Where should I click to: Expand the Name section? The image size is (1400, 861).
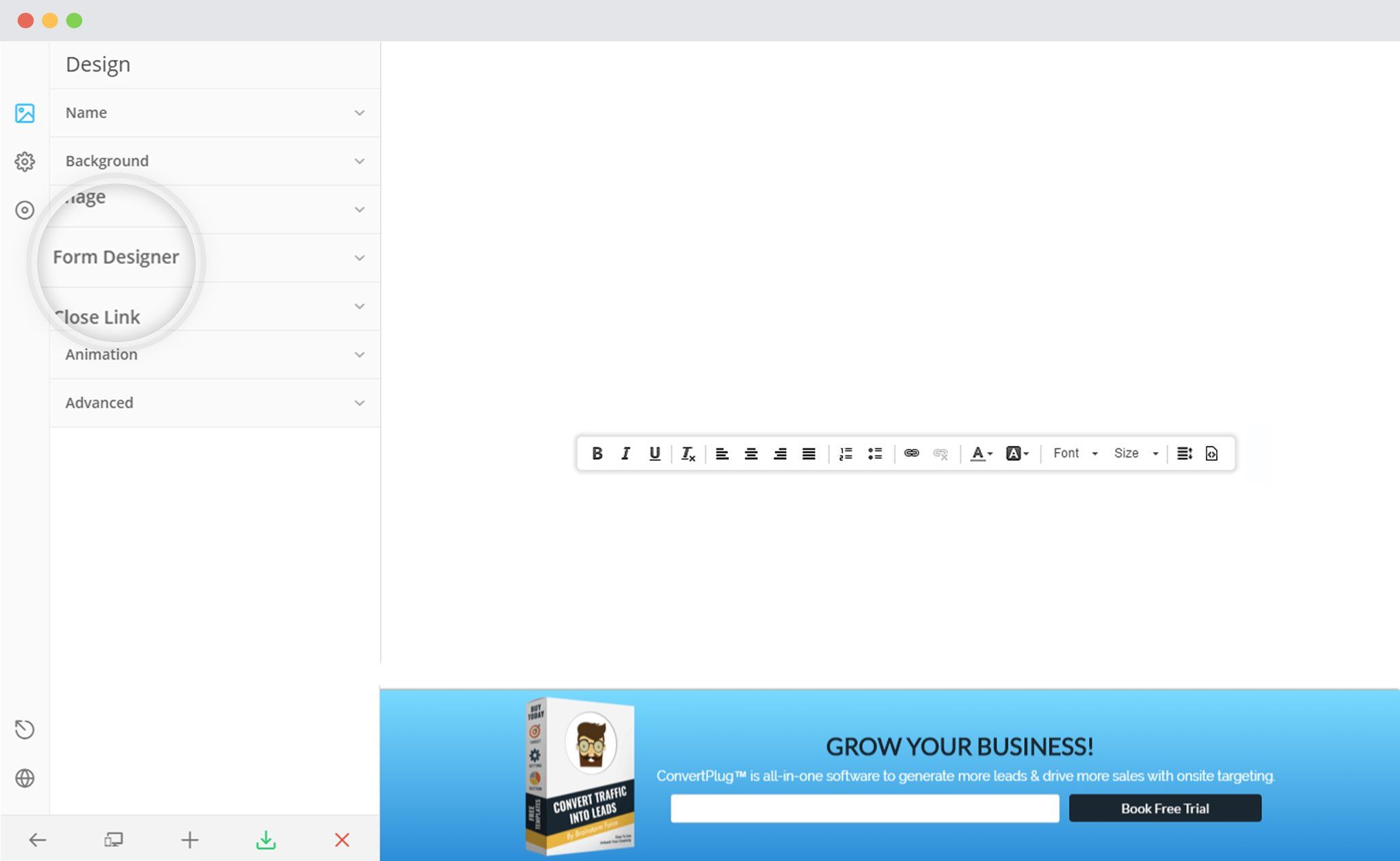pos(215,113)
